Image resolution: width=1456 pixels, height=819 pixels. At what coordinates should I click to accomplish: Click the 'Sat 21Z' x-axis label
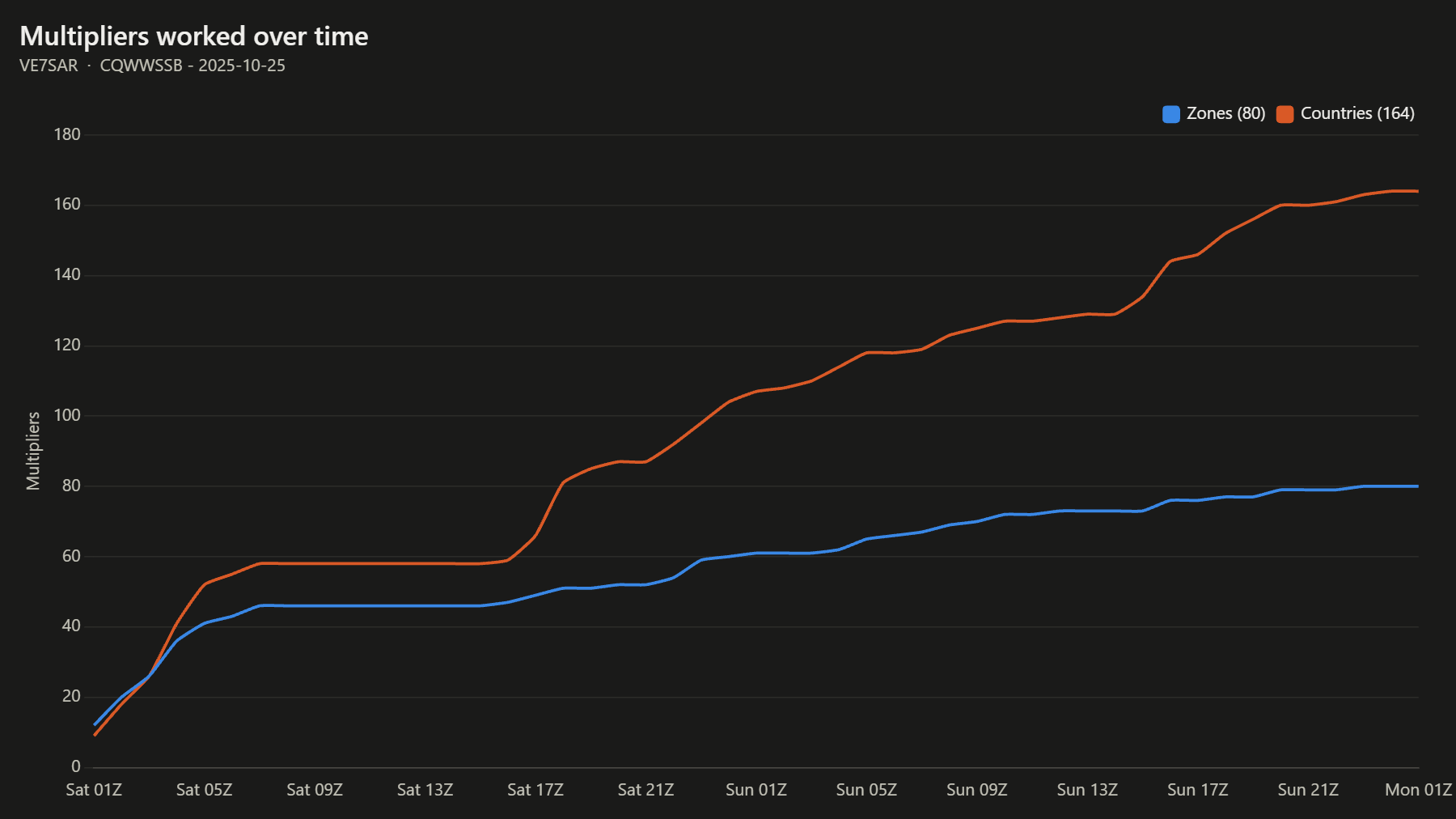pyautogui.click(x=645, y=790)
